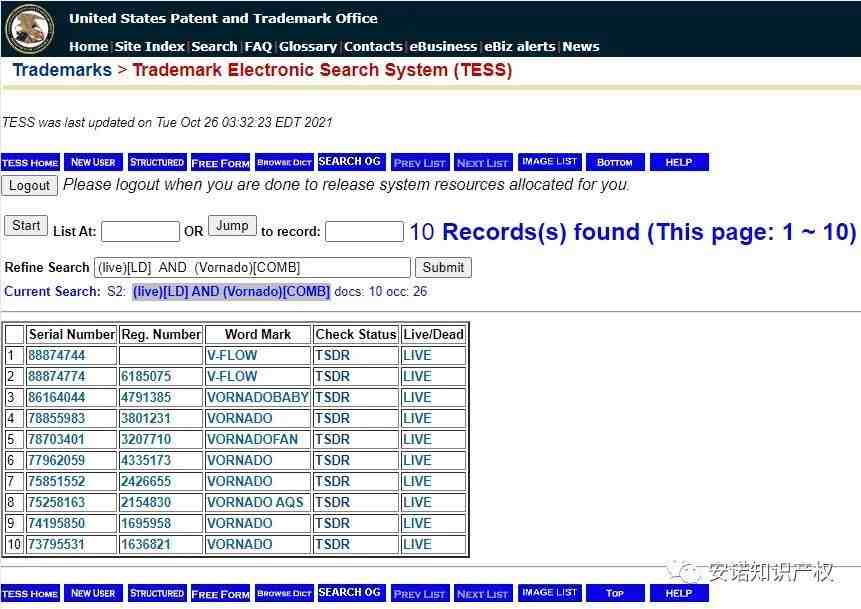861x609 pixels.
Task: Open Free Form search from the footer toolbar
Action: [x=221, y=594]
